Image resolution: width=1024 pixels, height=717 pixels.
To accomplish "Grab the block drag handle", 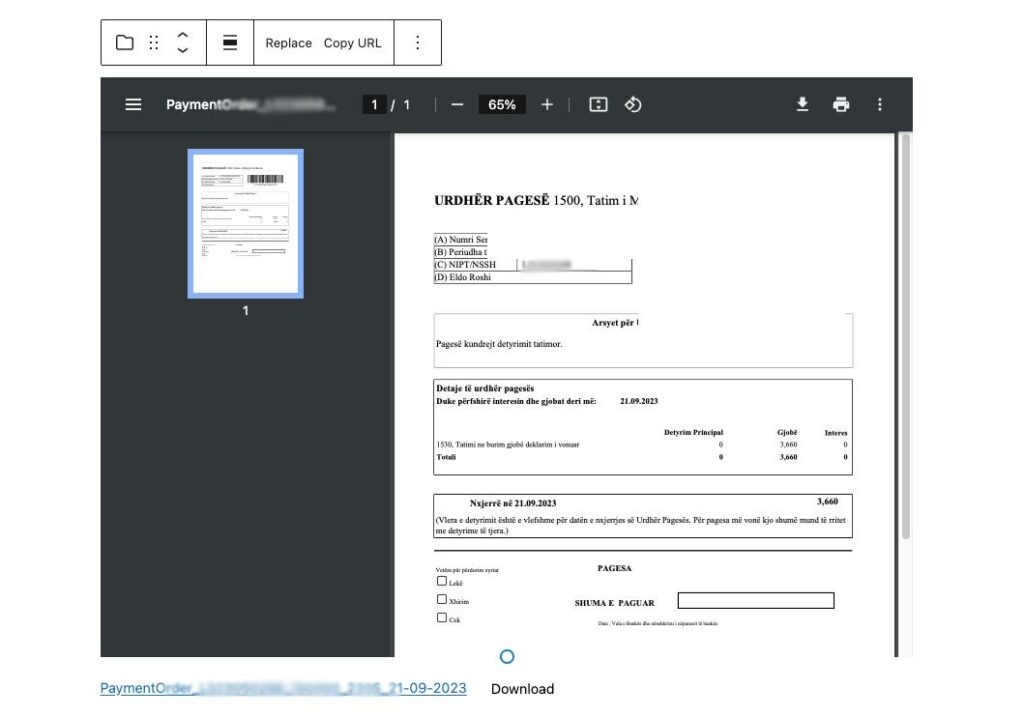I will [153, 42].
